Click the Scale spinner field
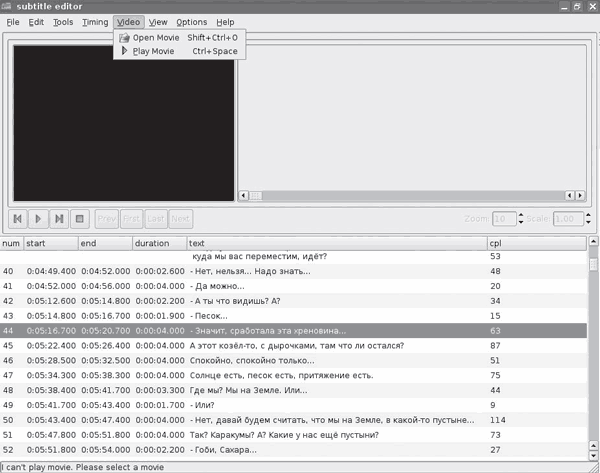600x473 pixels. tap(566, 219)
